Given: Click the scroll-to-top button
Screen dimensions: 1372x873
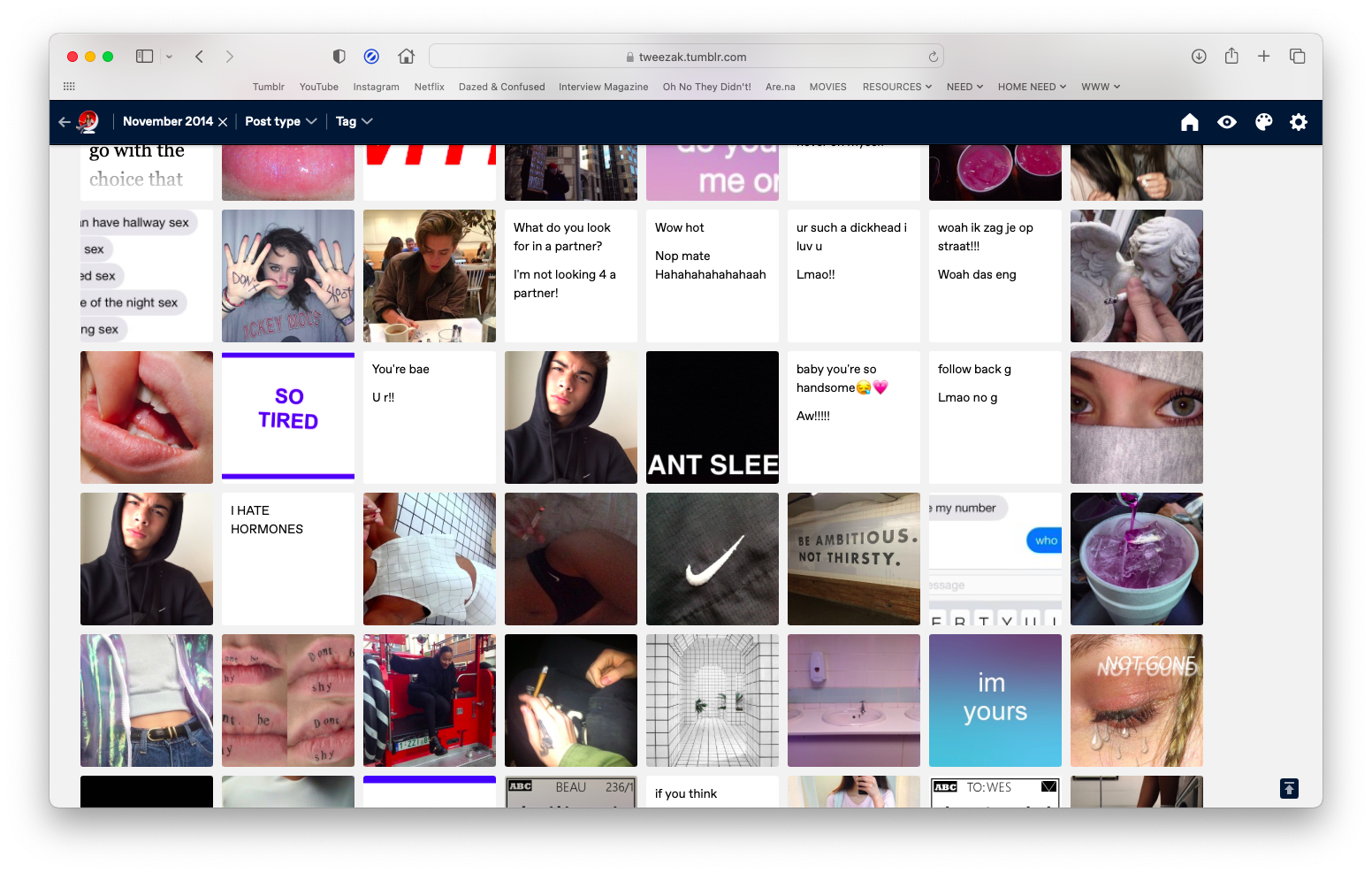Looking at the screenshot, I should (1289, 788).
